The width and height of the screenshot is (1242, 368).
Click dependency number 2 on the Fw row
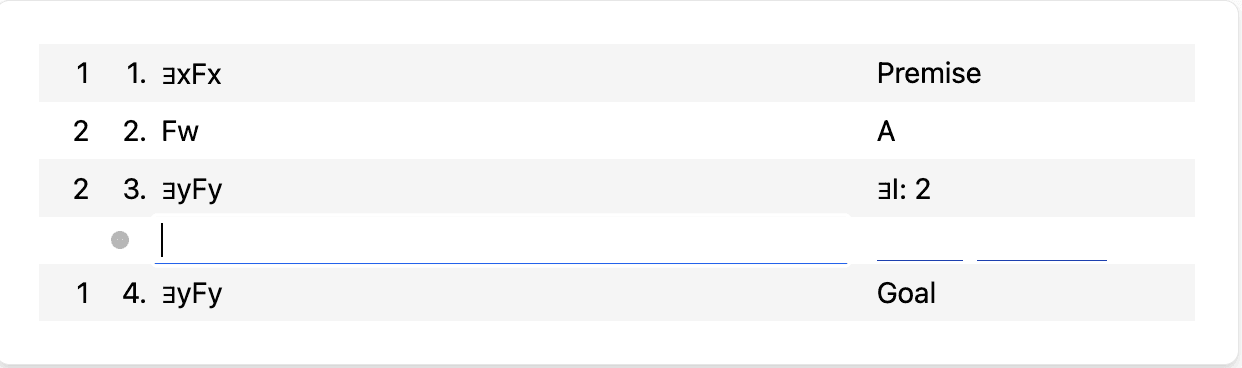point(81,132)
